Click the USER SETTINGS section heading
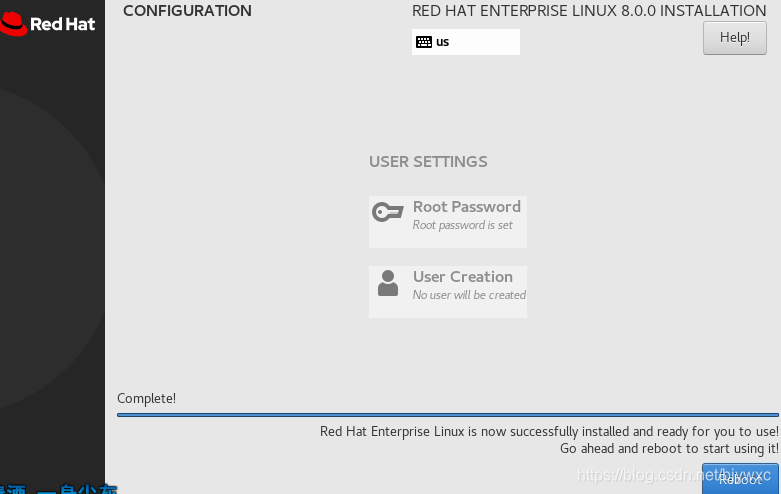Viewport: 781px width, 494px height. pos(428,162)
